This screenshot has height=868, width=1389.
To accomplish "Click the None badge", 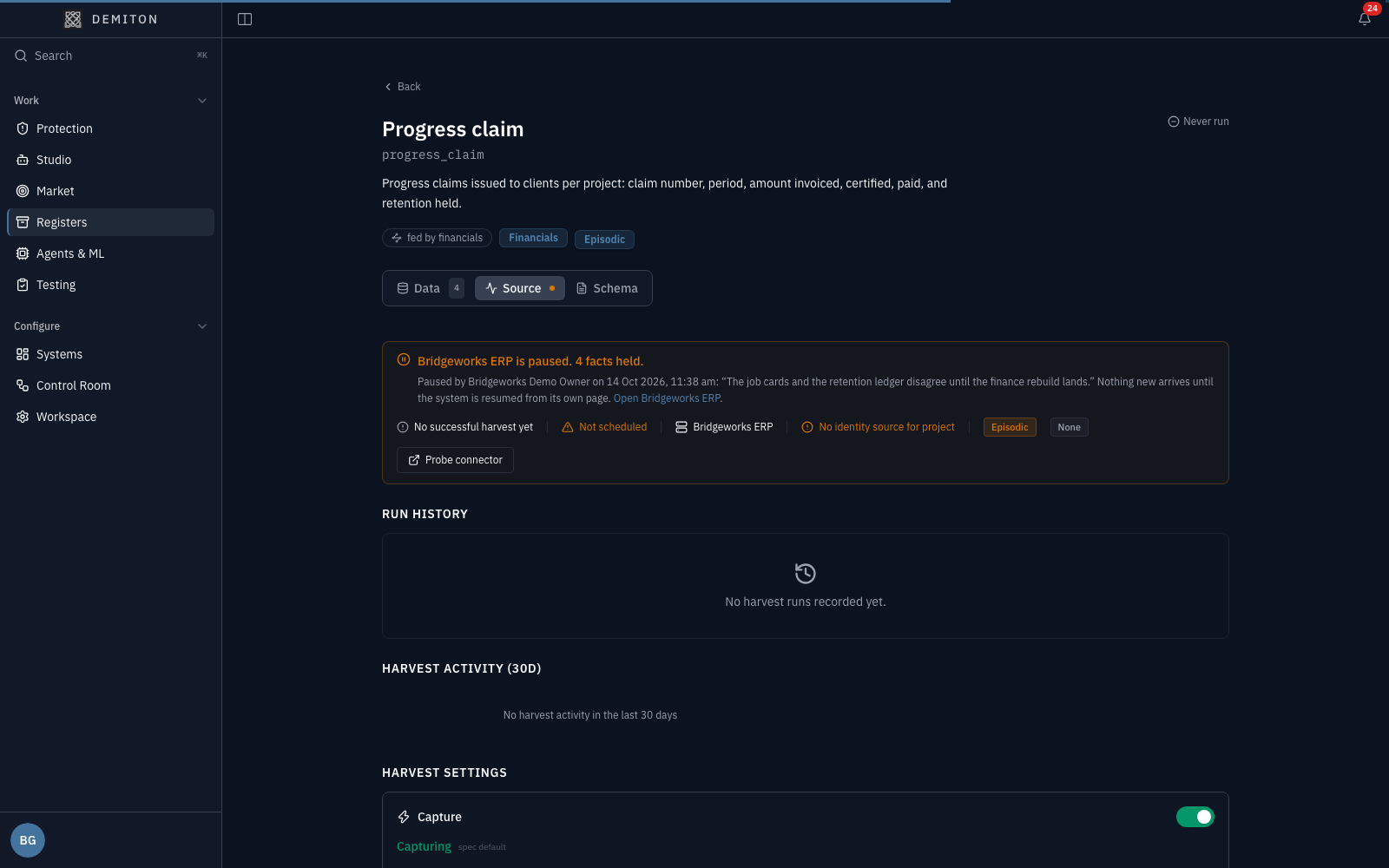I will point(1069,427).
